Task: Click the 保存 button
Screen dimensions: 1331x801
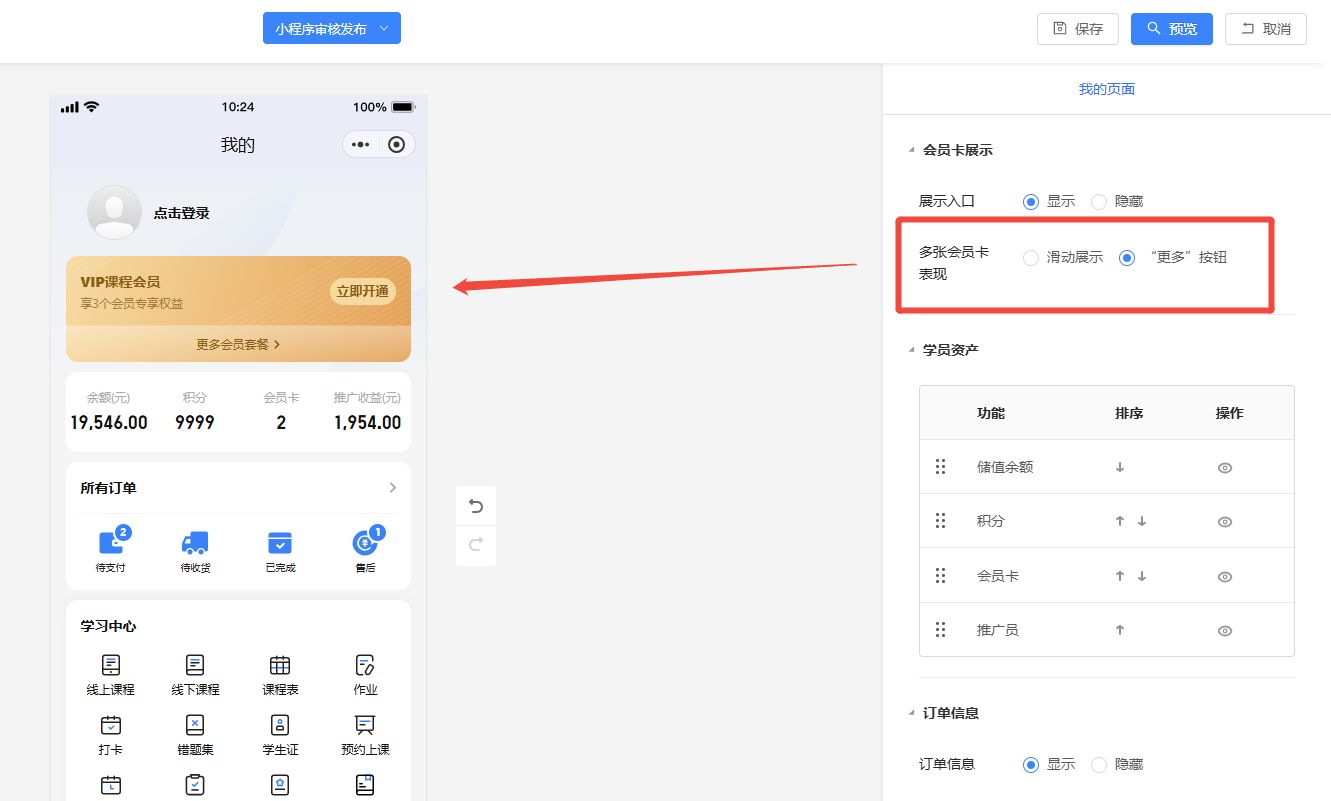Action: 1077,29
